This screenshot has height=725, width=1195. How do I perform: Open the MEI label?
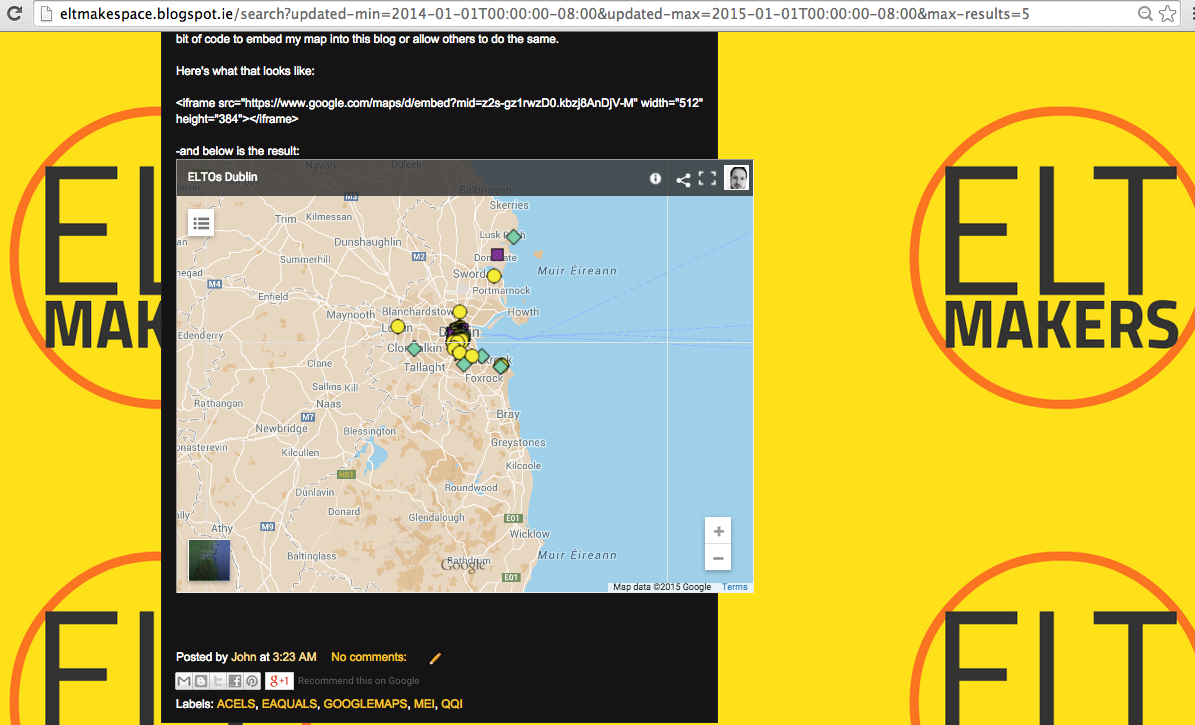pyautogui.click(x=424, y=704)
